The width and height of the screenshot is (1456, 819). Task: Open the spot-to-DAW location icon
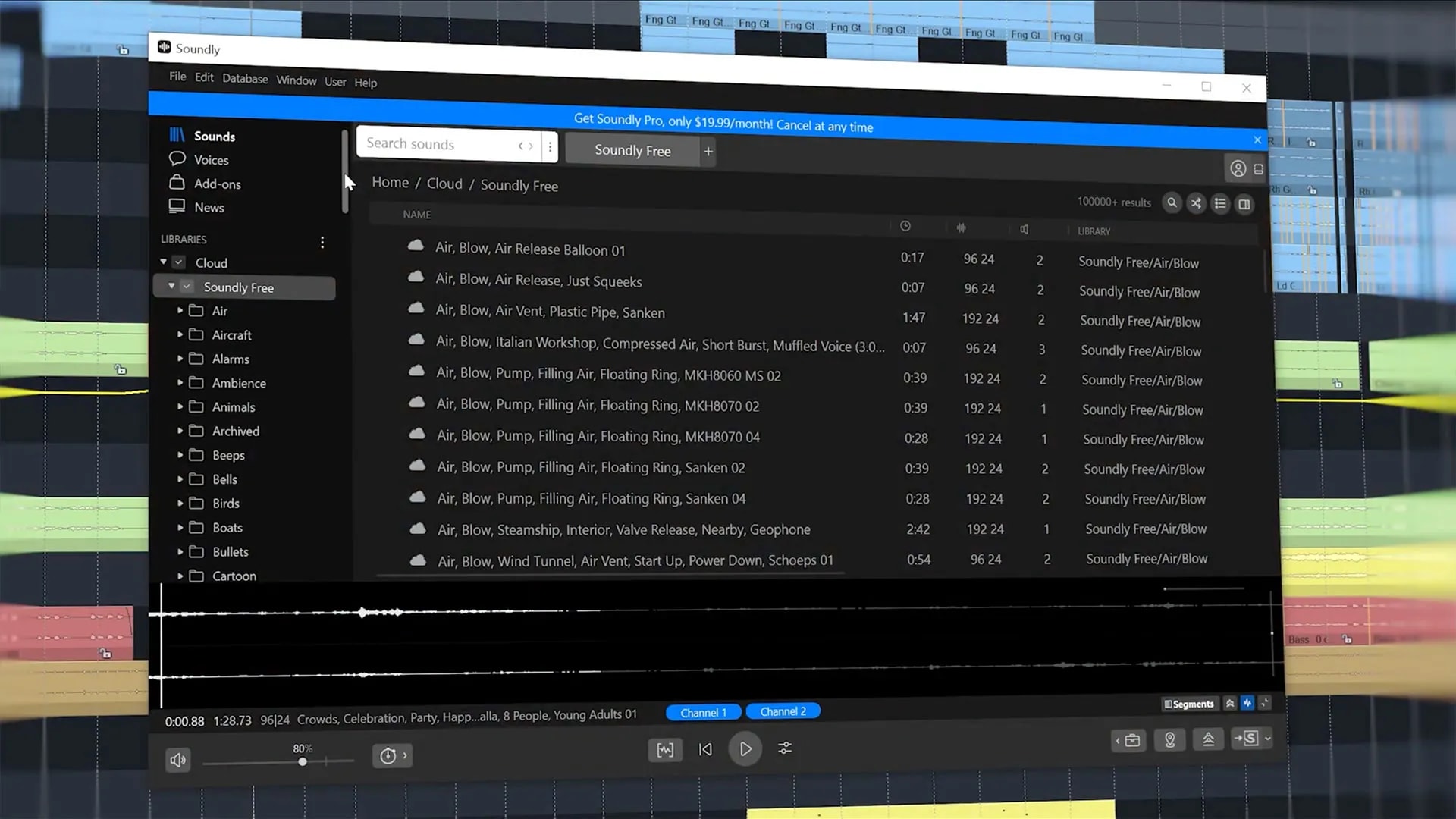[x=1169, y=739]
